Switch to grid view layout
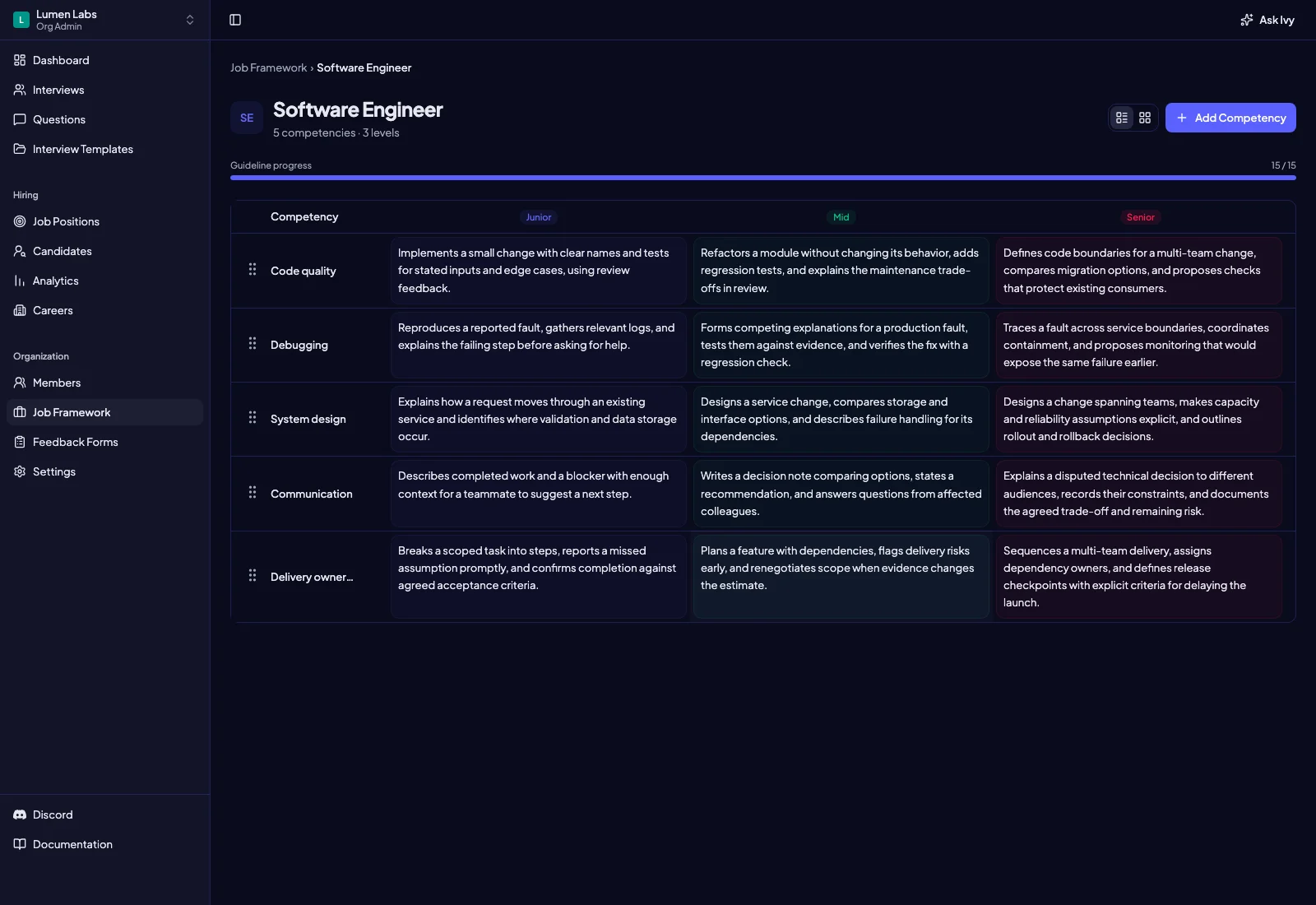The height and width of the screenshot is (905, 1316). (1145, 118)
